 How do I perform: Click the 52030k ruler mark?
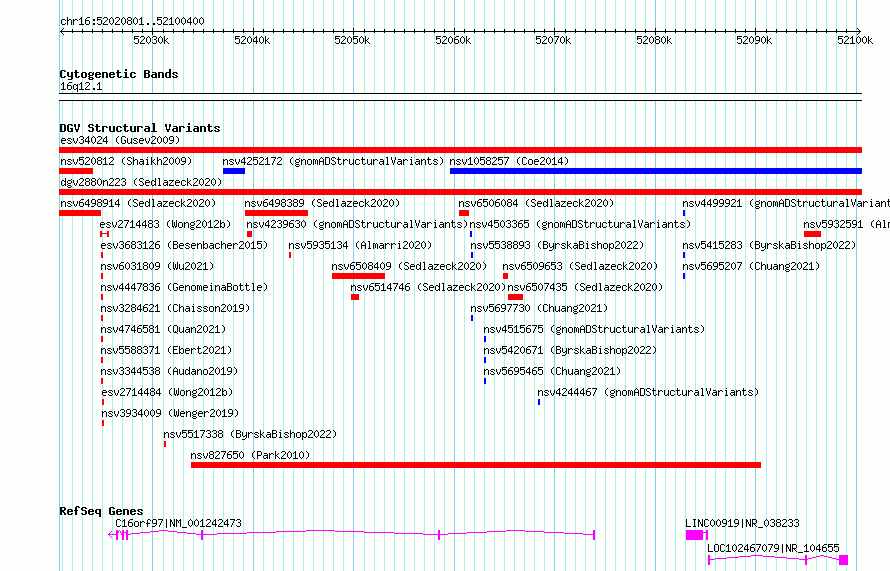coord(151,40)
